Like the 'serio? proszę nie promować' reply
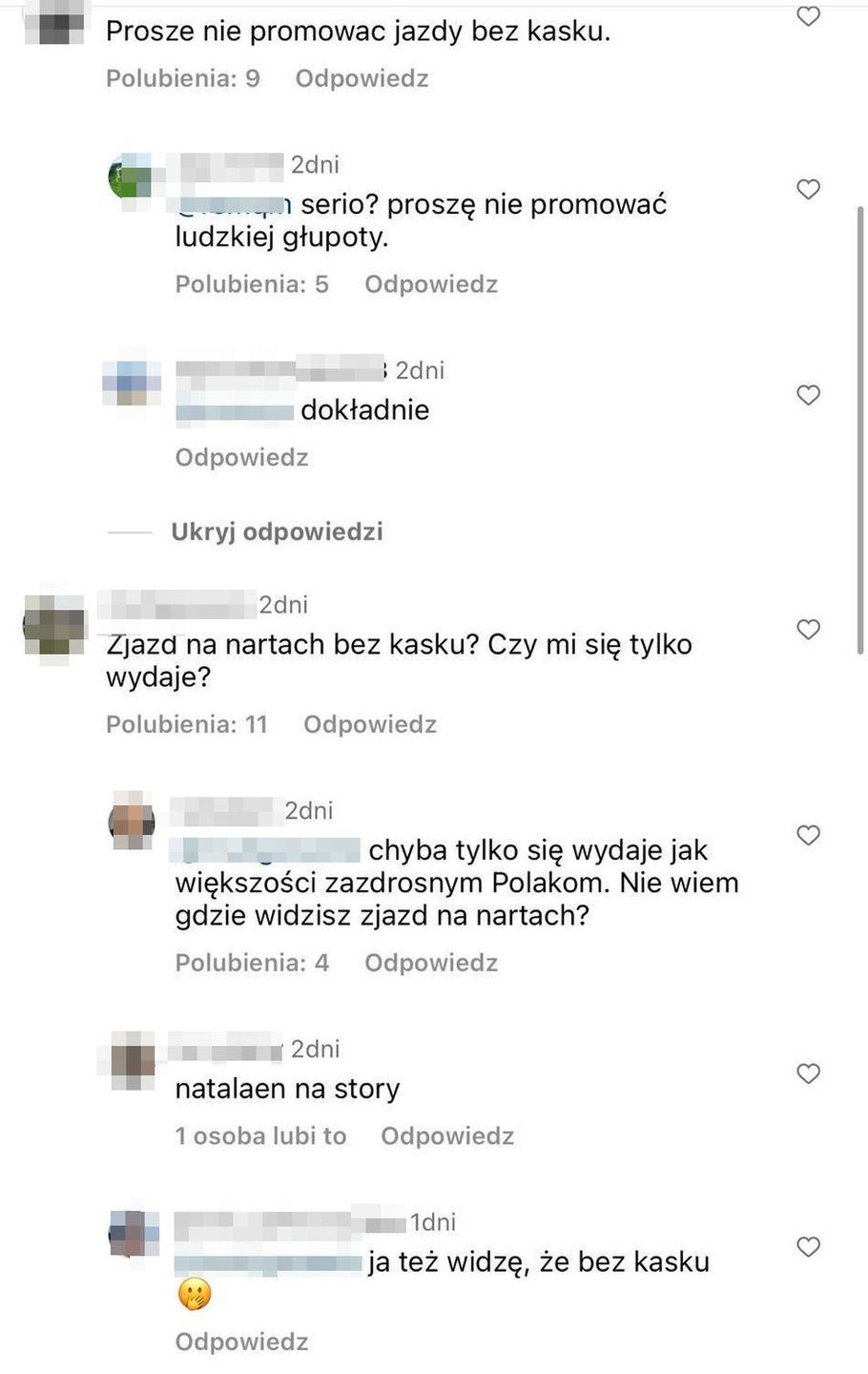This screenshot has height=1374, width=868. click(808, 189)
